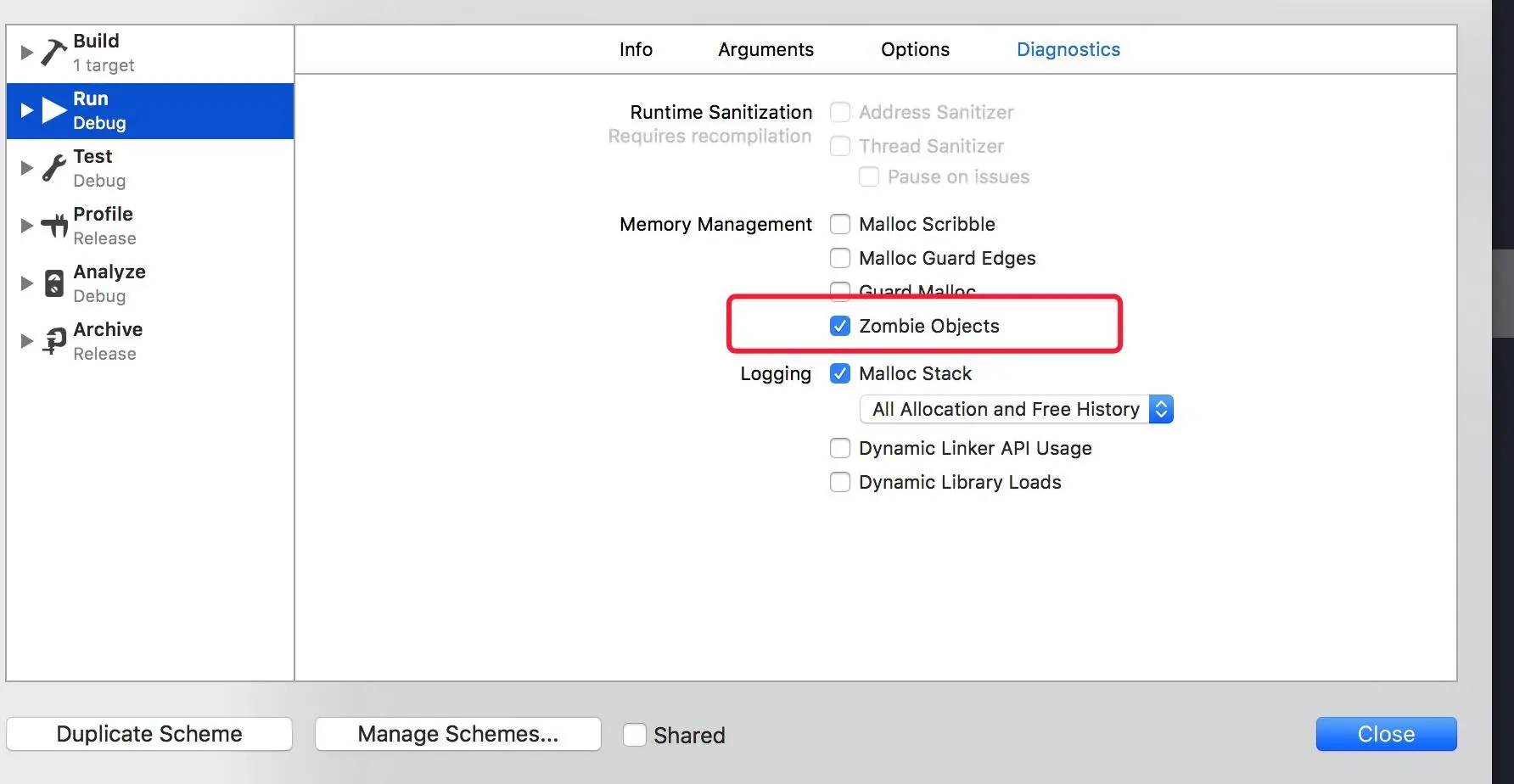
Task: Disable the Zombie Objects checkbox
Action: [840, 326]
